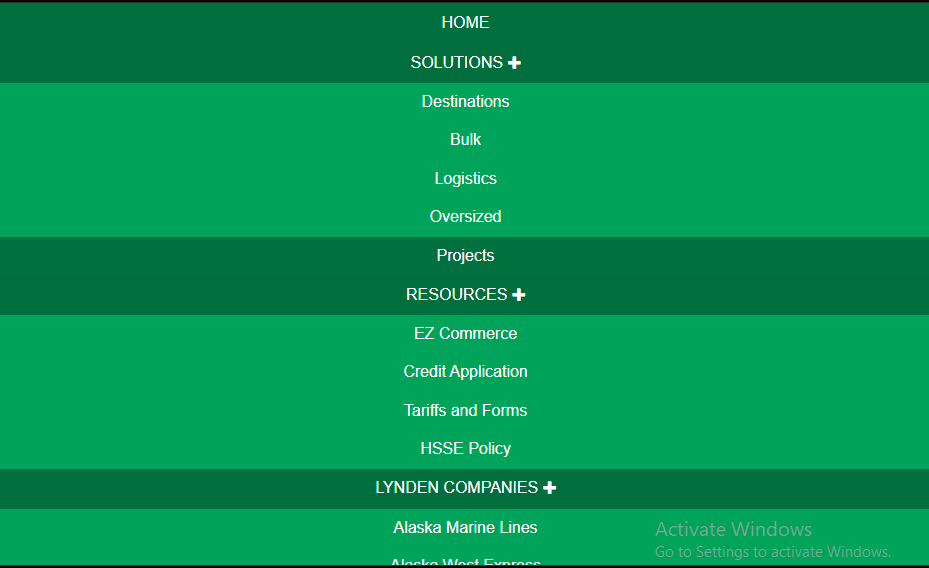This screenshot has height=568, width=929.
Task: Click the plus icon next to SOLUTIONS
Action: [x=515, y=63]
